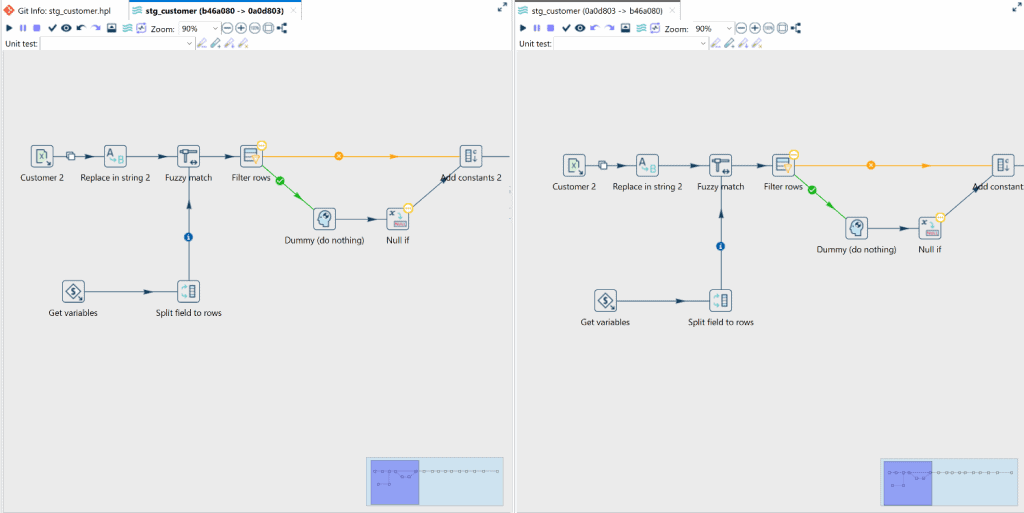This screenshot has height=513, width=1024.
Task: Click navigation minimap viewport in left pane
Action: pos(394,482)
